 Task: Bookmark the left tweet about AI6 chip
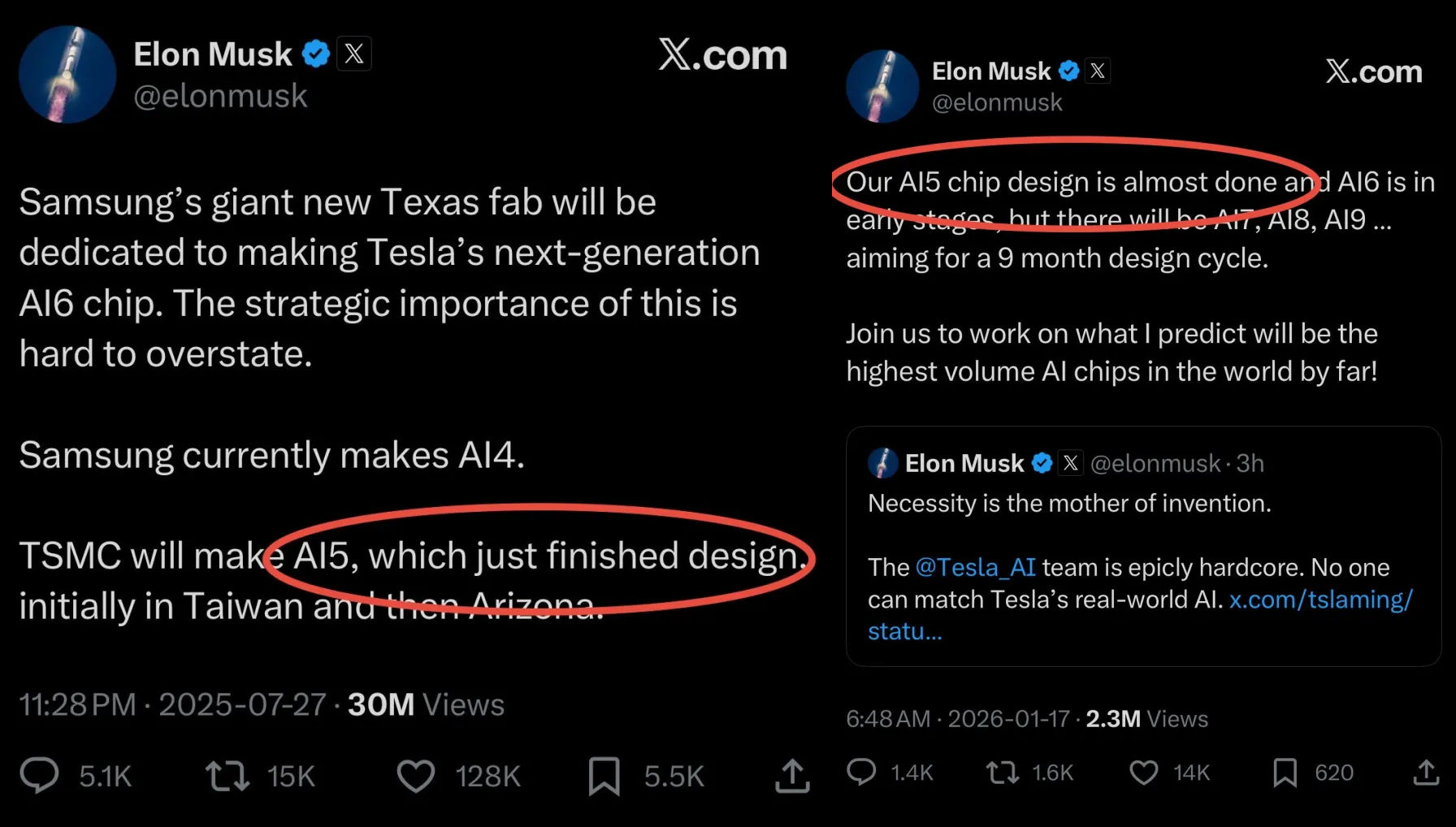point(604,775)
